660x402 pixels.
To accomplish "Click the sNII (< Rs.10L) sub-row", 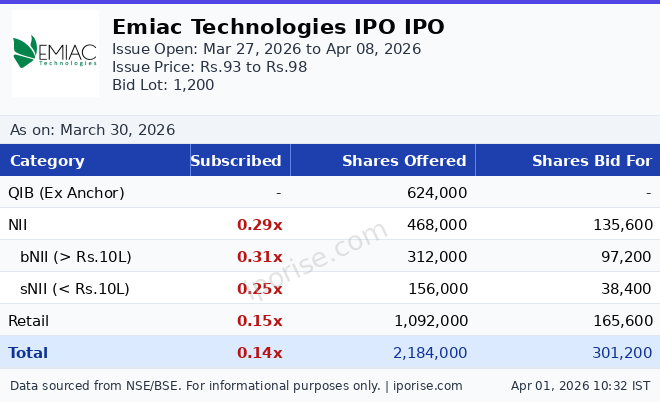I will pos(75,289).
